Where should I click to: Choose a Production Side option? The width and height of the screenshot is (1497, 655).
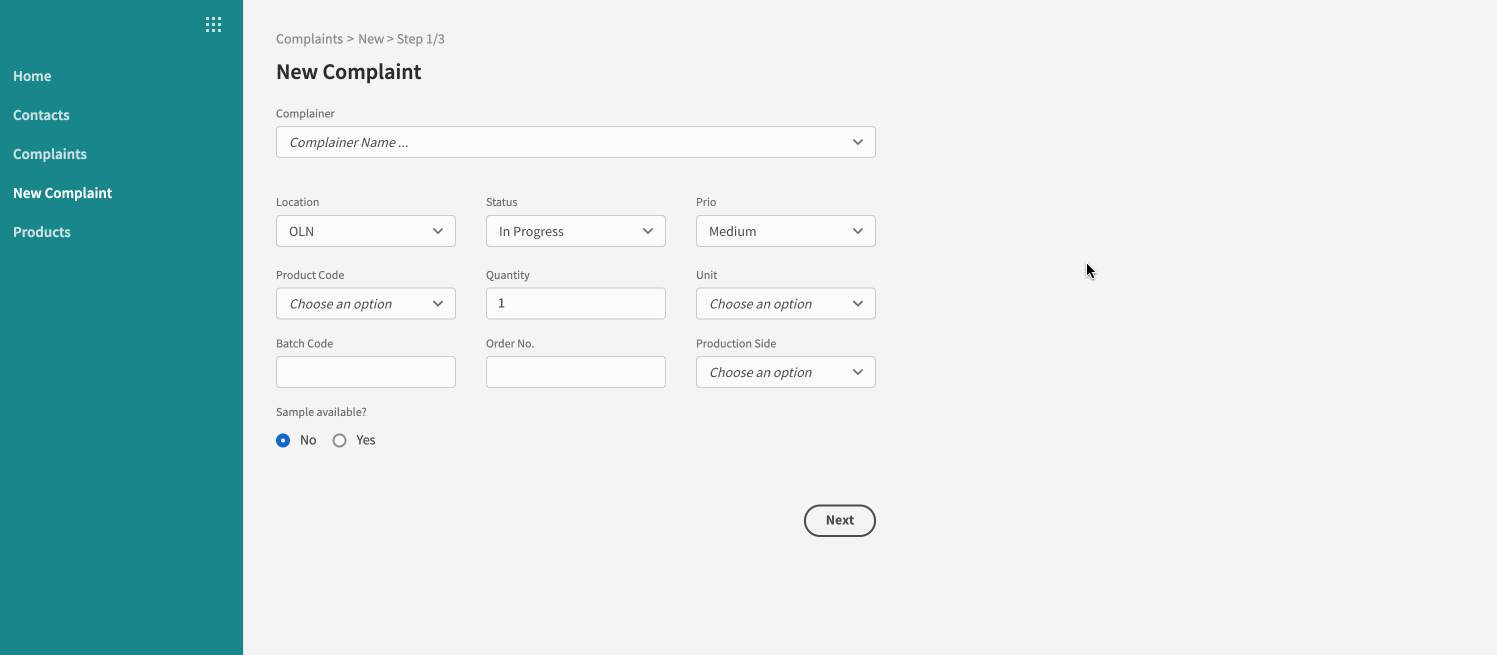785,372
